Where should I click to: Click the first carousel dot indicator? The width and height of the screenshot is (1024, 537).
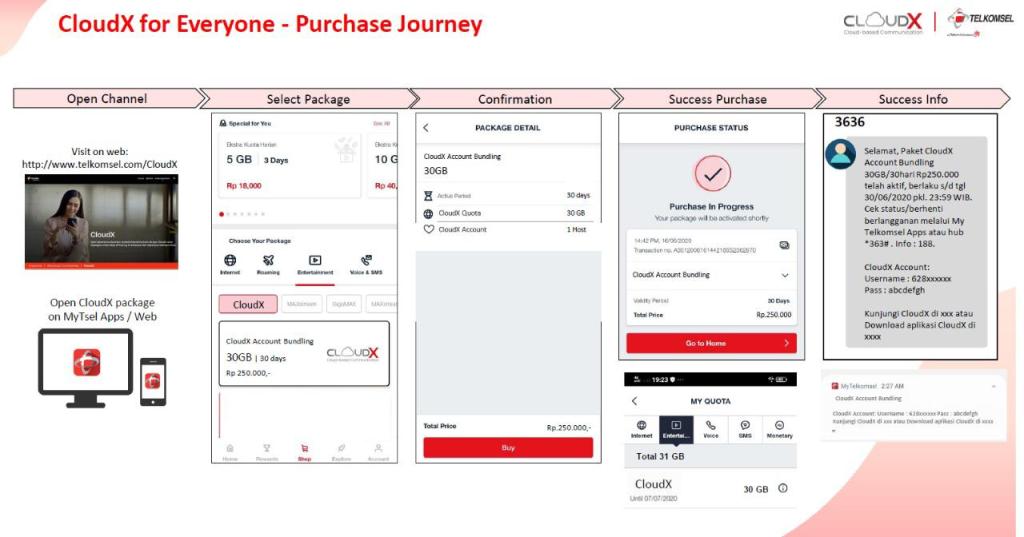221,214
